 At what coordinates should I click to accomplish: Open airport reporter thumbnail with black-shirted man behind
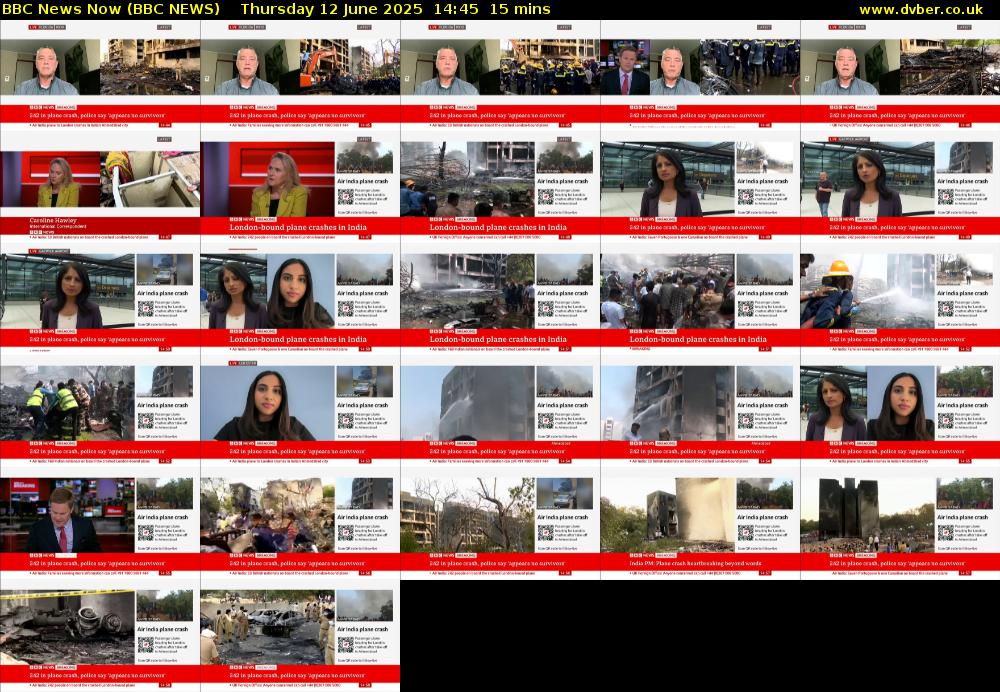[900, 187]
